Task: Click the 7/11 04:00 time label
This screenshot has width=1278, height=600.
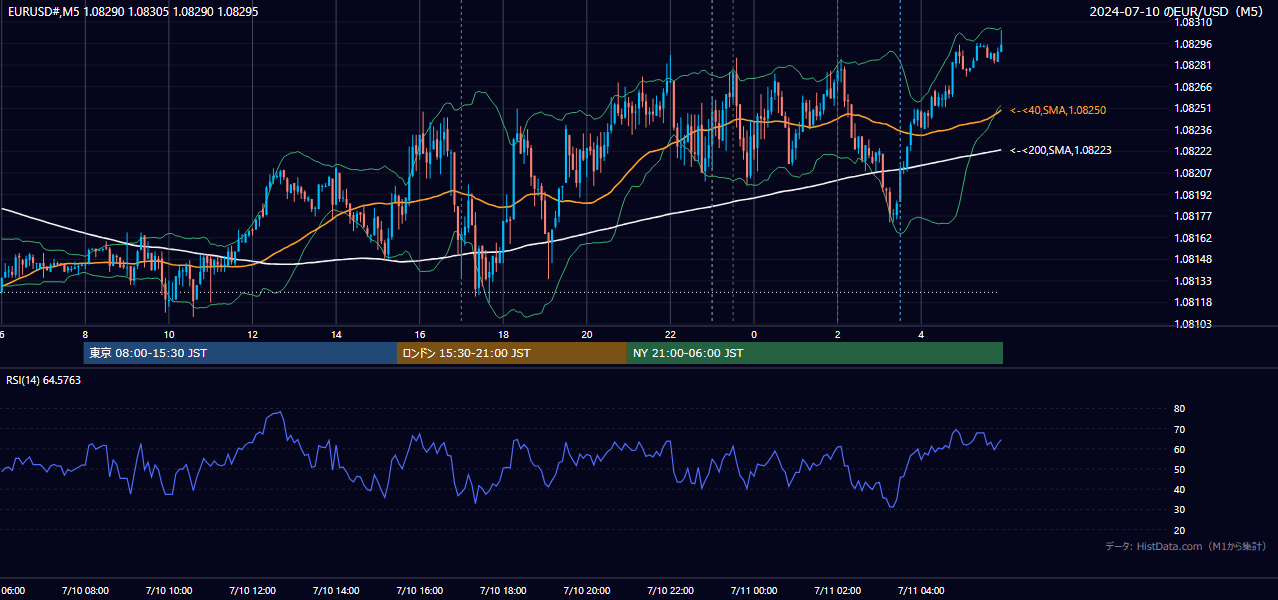Action: coord(922,591)
